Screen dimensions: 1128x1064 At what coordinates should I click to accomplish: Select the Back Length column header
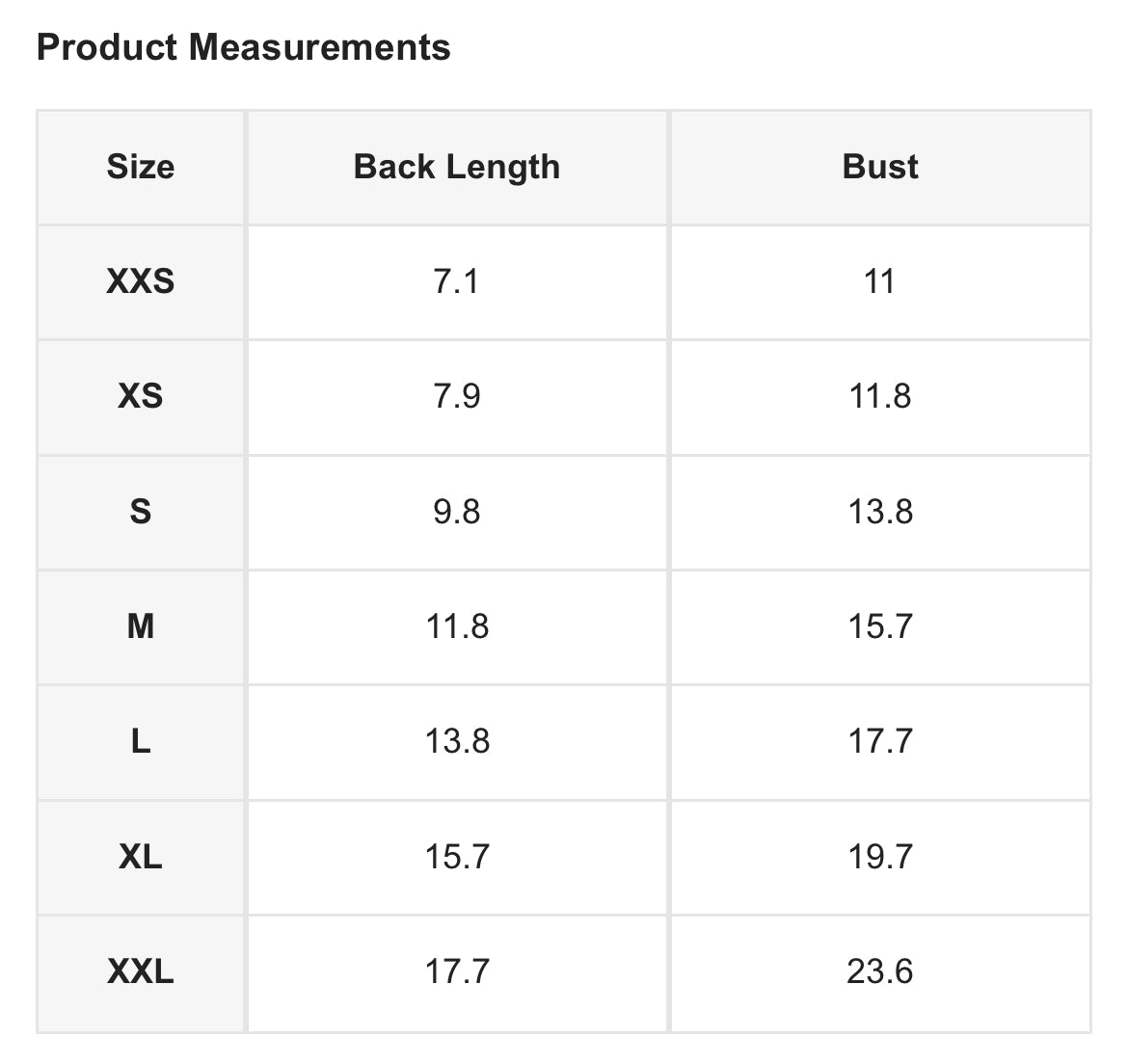[x=457, y=167]
